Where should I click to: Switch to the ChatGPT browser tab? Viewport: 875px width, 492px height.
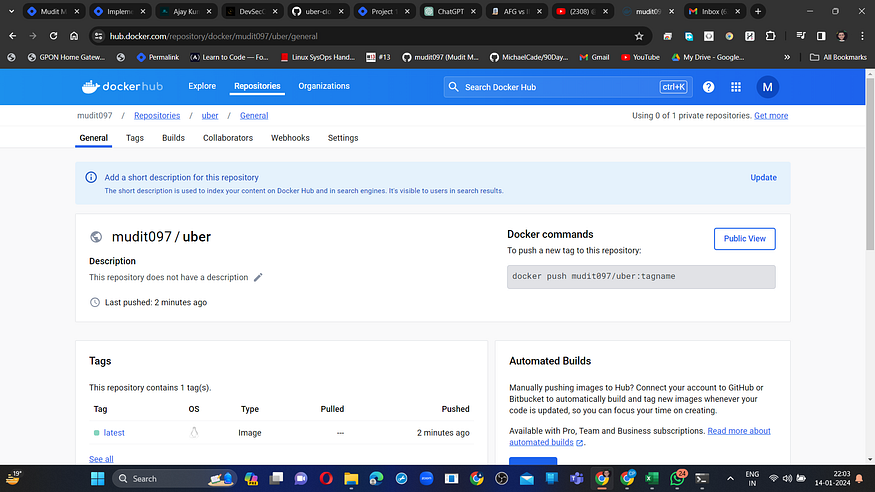450,11
